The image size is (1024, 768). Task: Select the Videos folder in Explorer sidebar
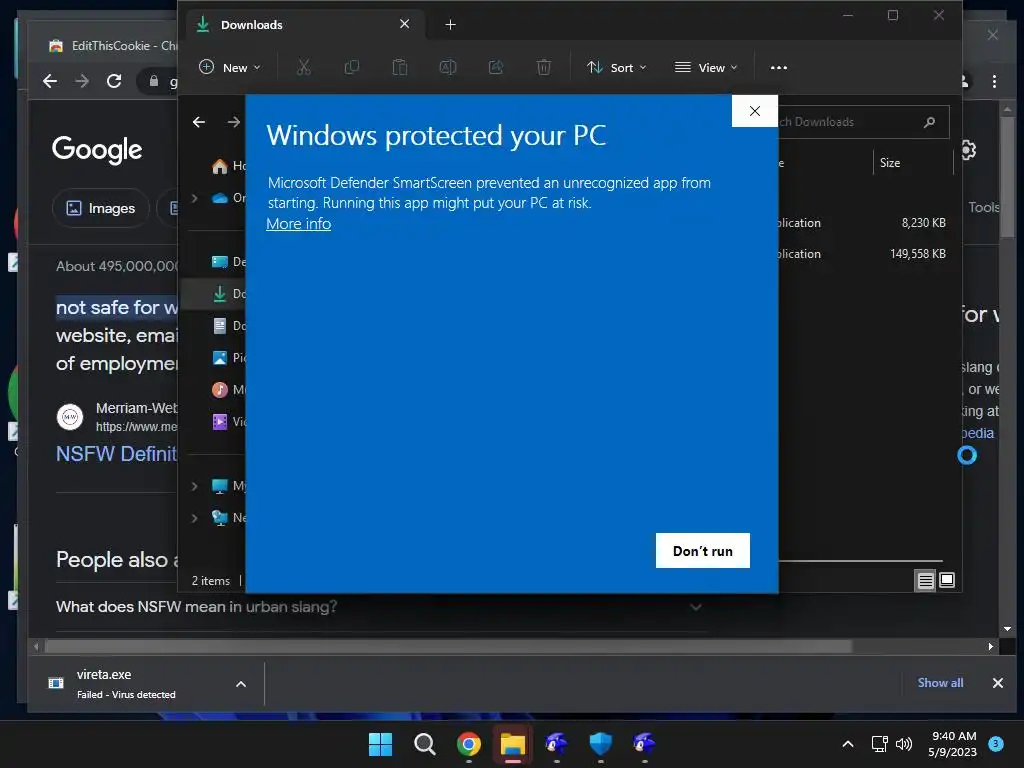(229, 422)
